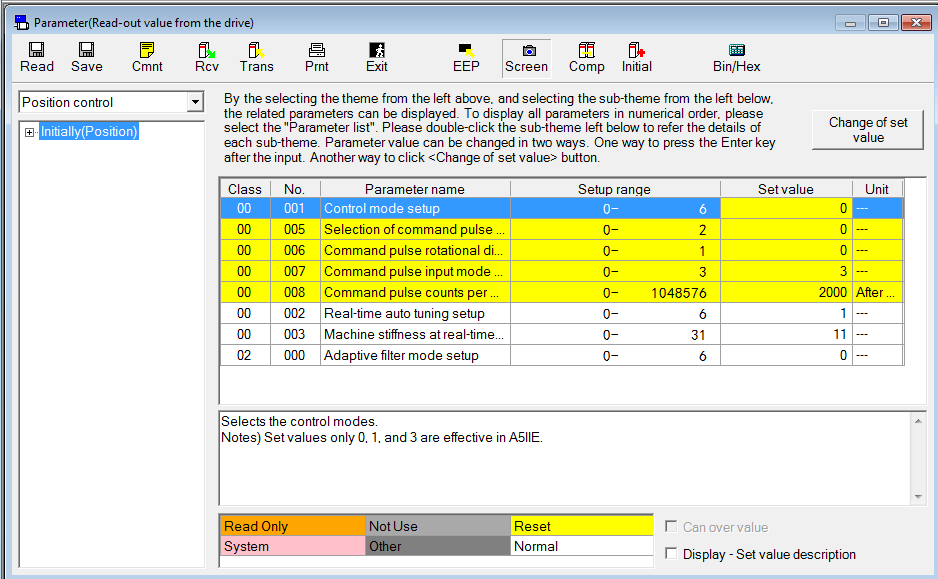Click the Normal white legend swatch
938x579 pixels.
(x=581, y=546)
